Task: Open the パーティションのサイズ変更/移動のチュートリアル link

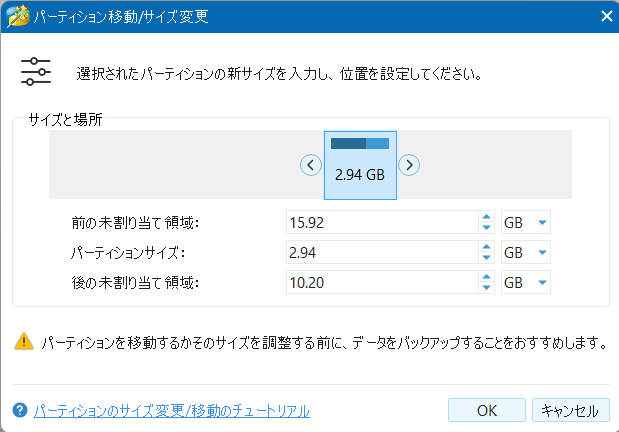Action: (171, 410)
